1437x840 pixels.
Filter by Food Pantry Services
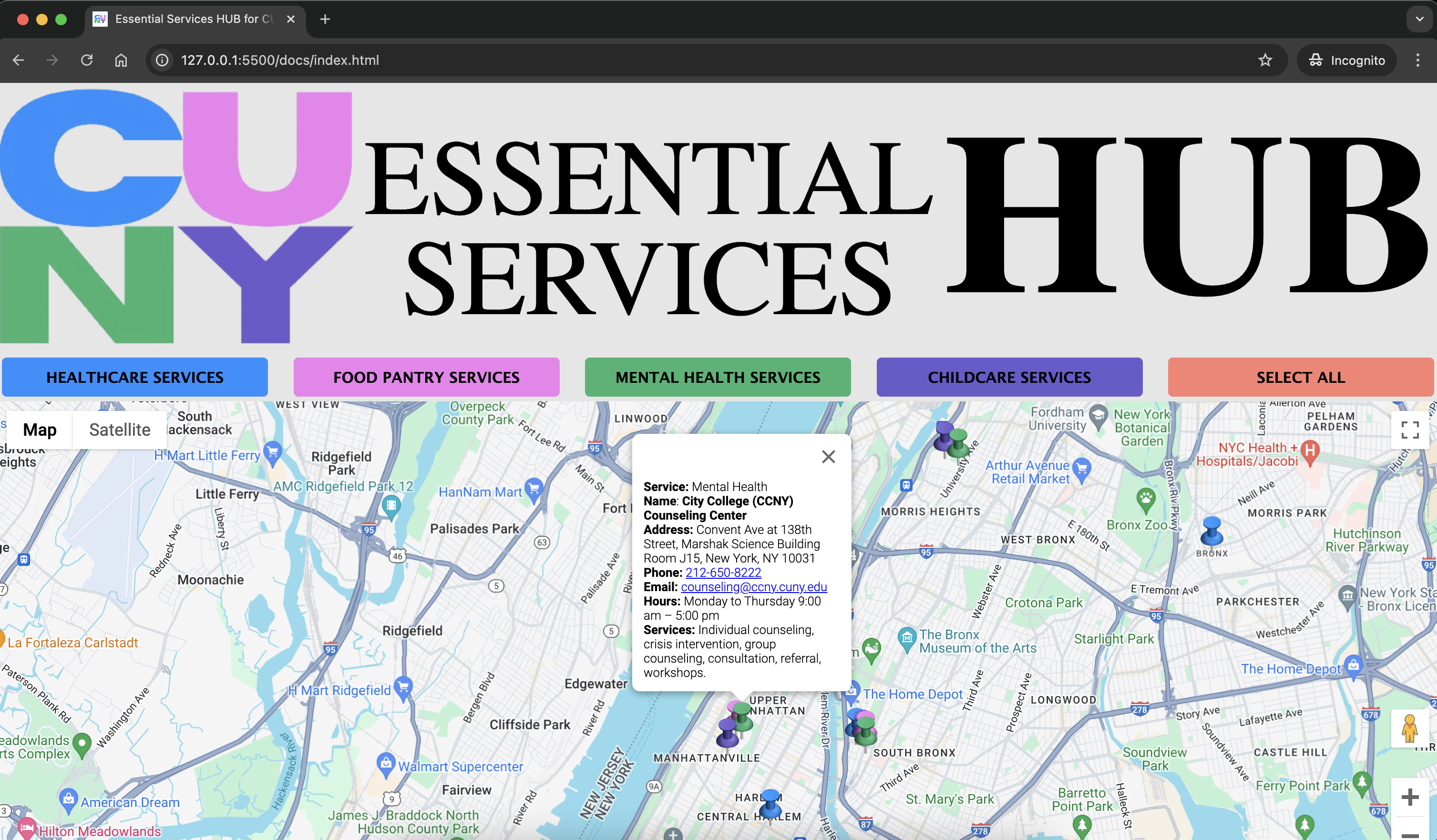tap(426, 377)
